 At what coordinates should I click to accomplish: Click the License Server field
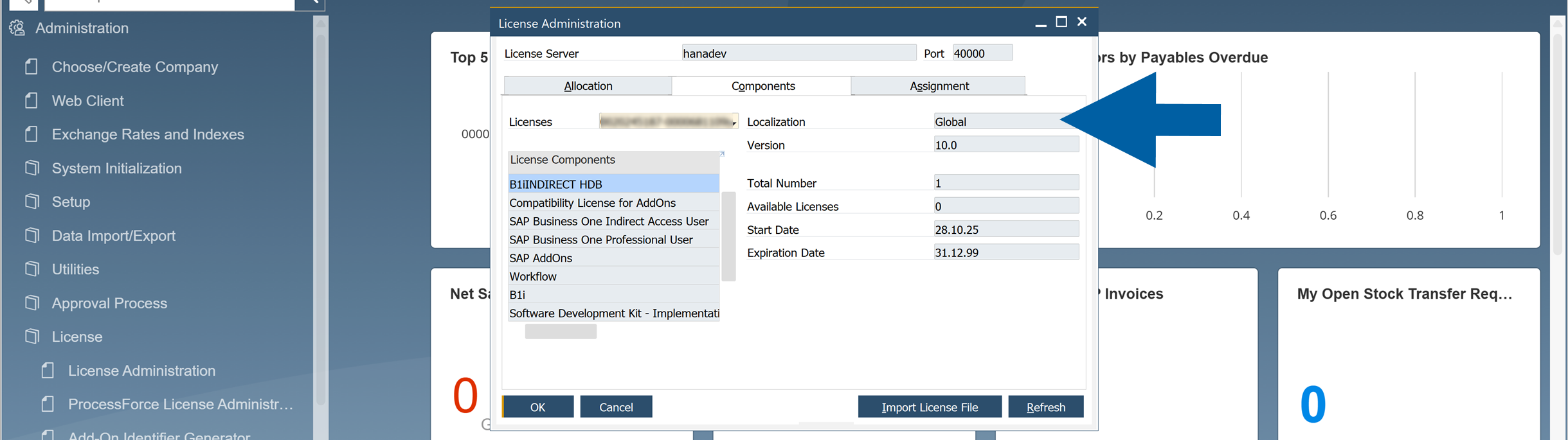[799, 53]
